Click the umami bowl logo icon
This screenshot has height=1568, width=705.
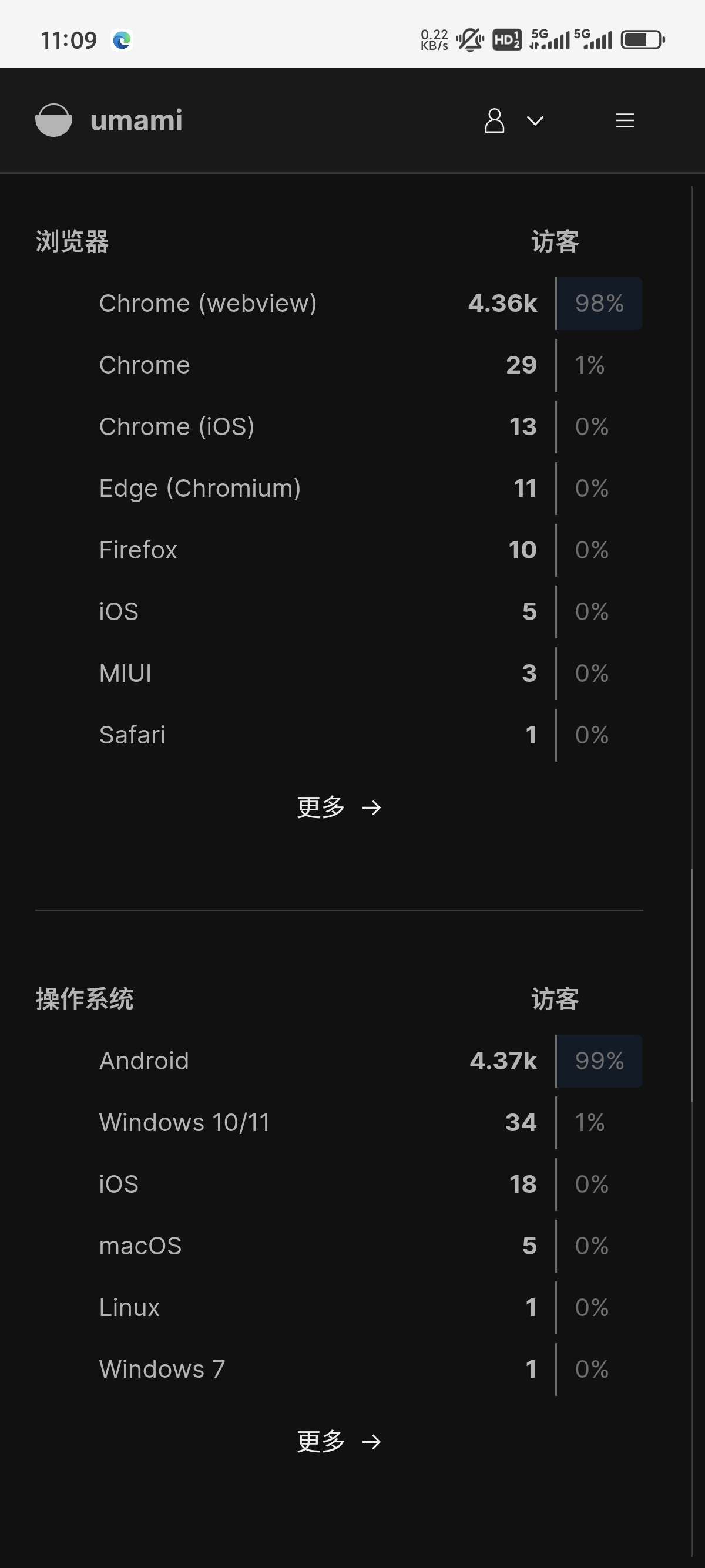pyautogui.click(x=53, y=120)
